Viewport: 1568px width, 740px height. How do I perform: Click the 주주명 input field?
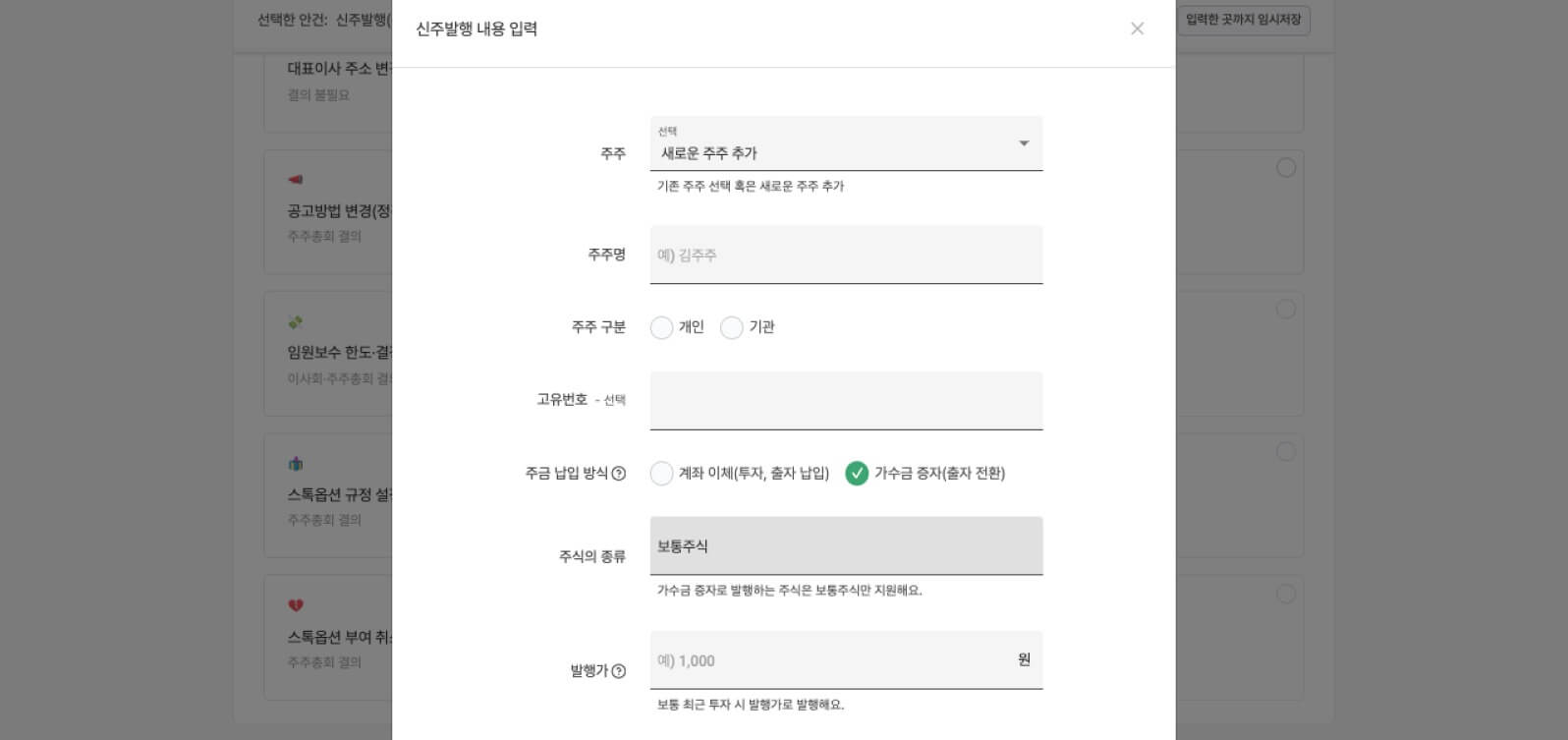tap(845, 256)
